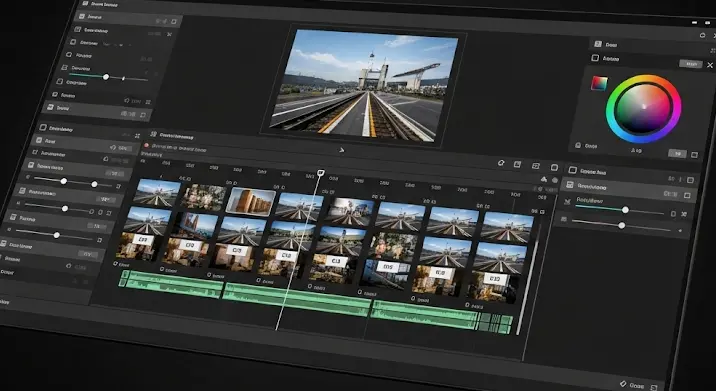The image size is (716, 391).
Task: Click the diamond icon in the bottom right status bar
Action: 622,384
